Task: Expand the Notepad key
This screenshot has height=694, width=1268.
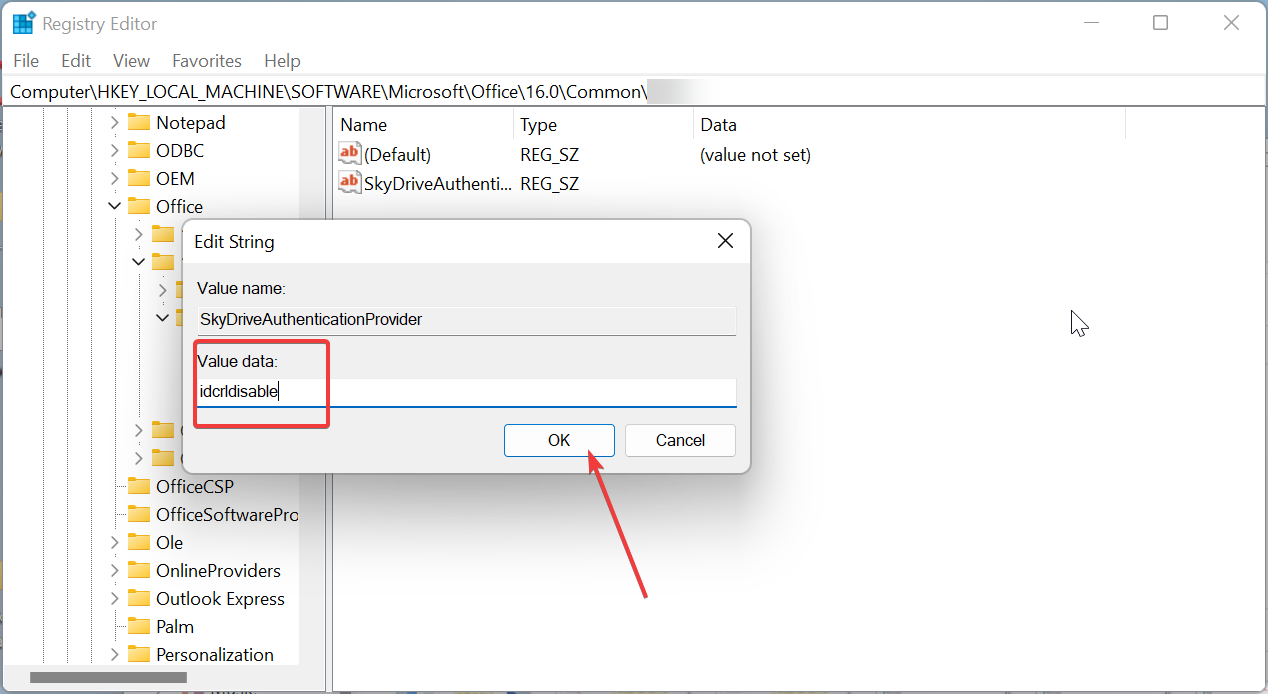Action: pos(114,123)
